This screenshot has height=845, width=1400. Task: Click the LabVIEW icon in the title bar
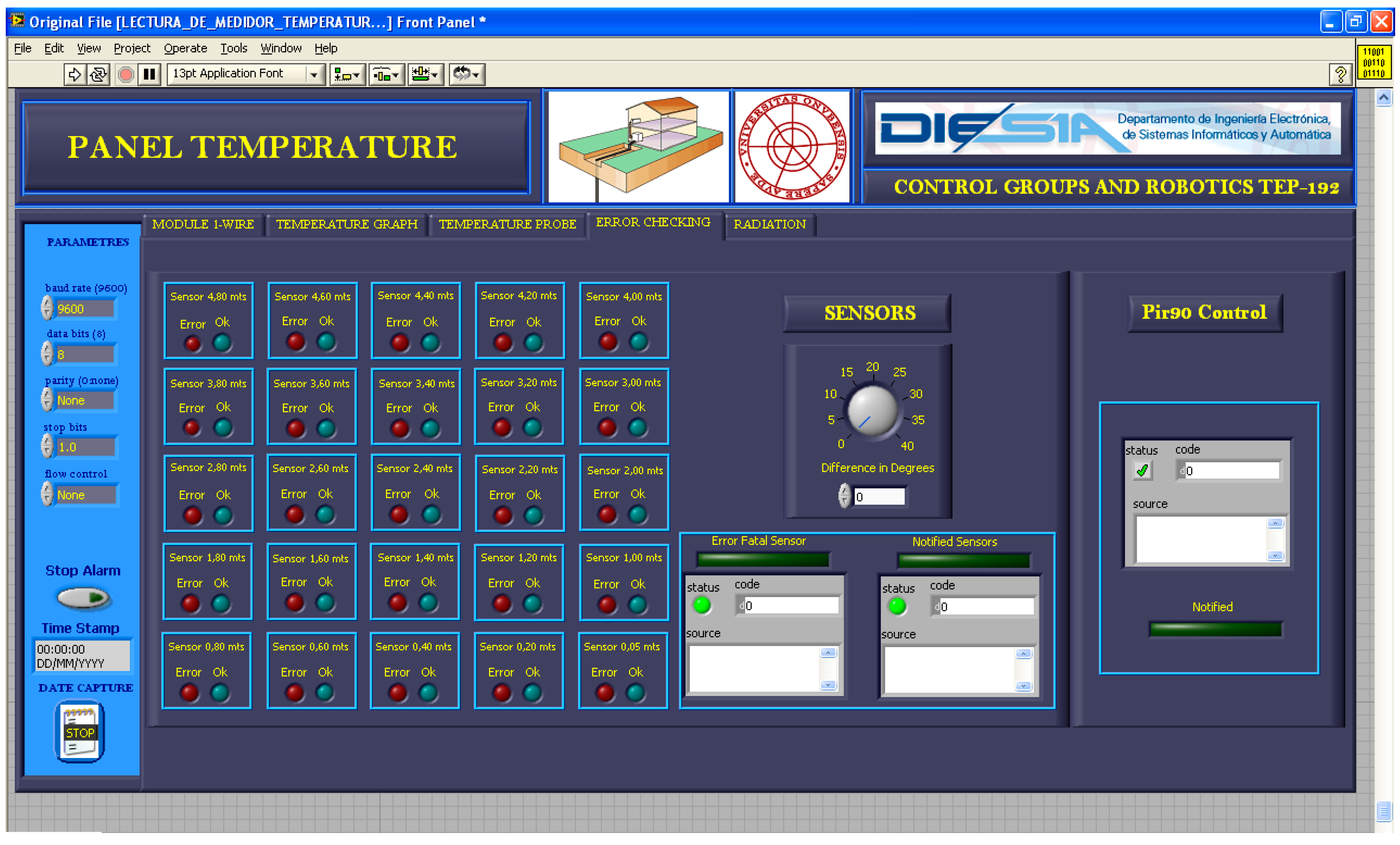17,21
